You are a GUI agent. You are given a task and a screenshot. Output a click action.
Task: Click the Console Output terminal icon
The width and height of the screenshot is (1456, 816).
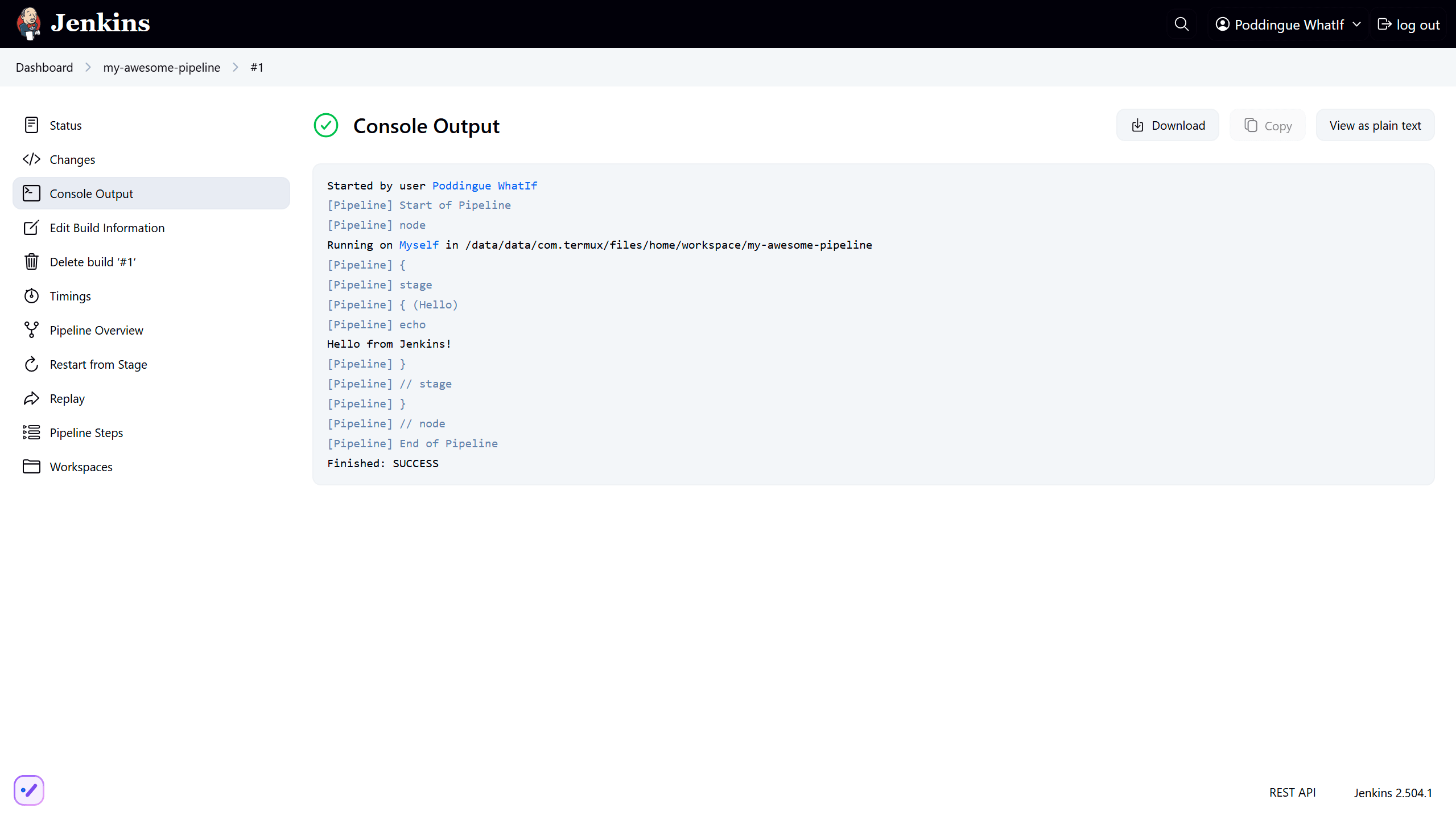coord(31,193)
